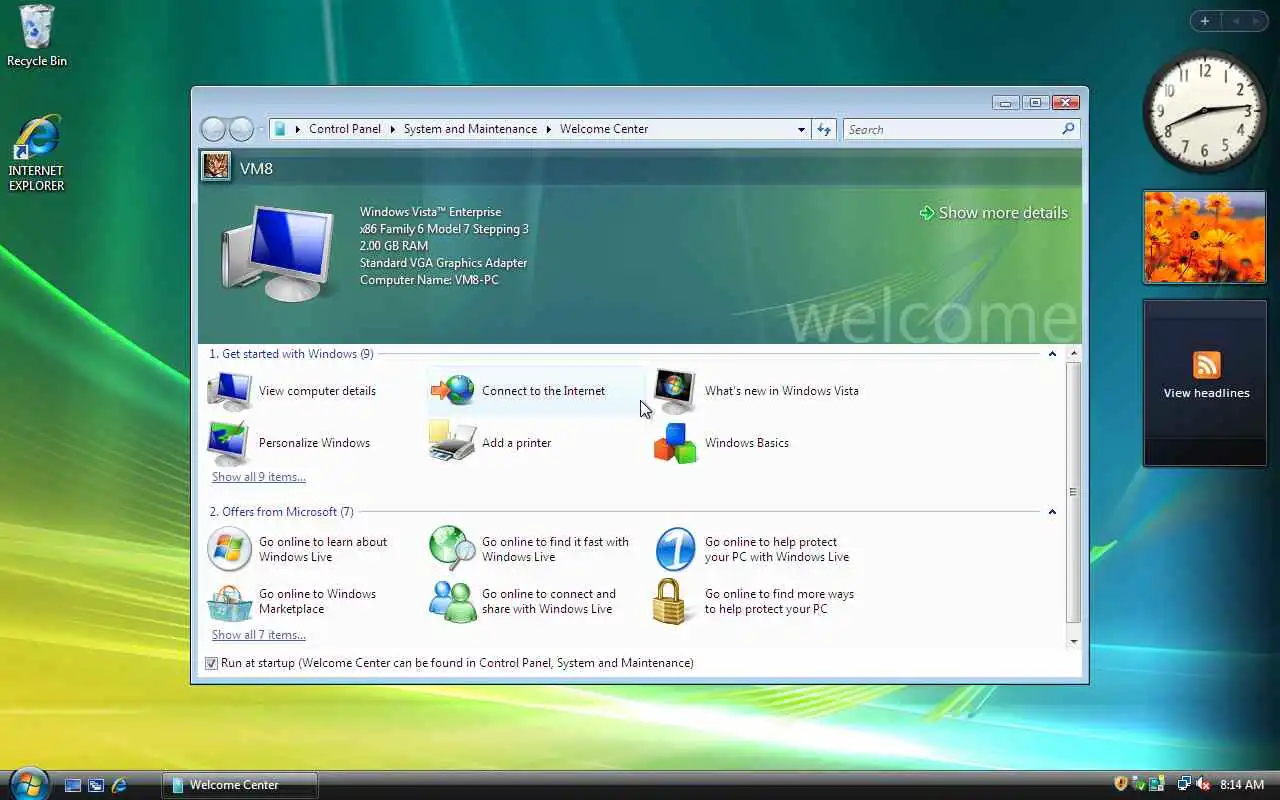Click the 2.00 GB RAM text
This screenshot has height=800, width=1280.
point(394,246)
